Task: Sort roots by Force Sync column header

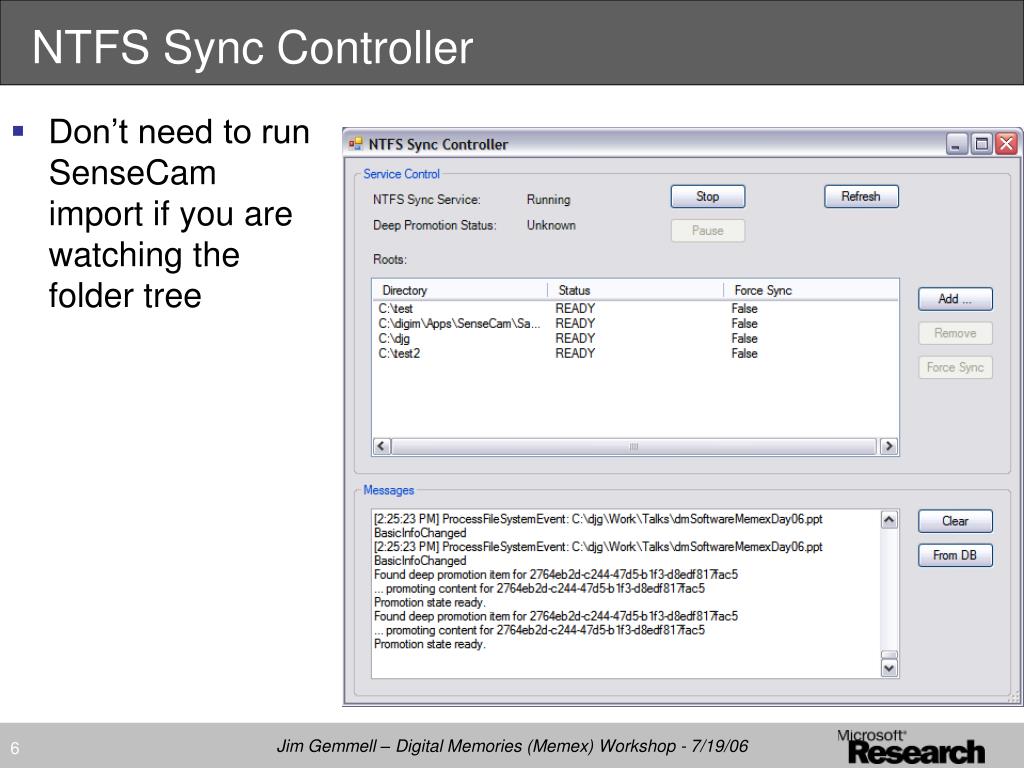Action: [x=810, y=290]
